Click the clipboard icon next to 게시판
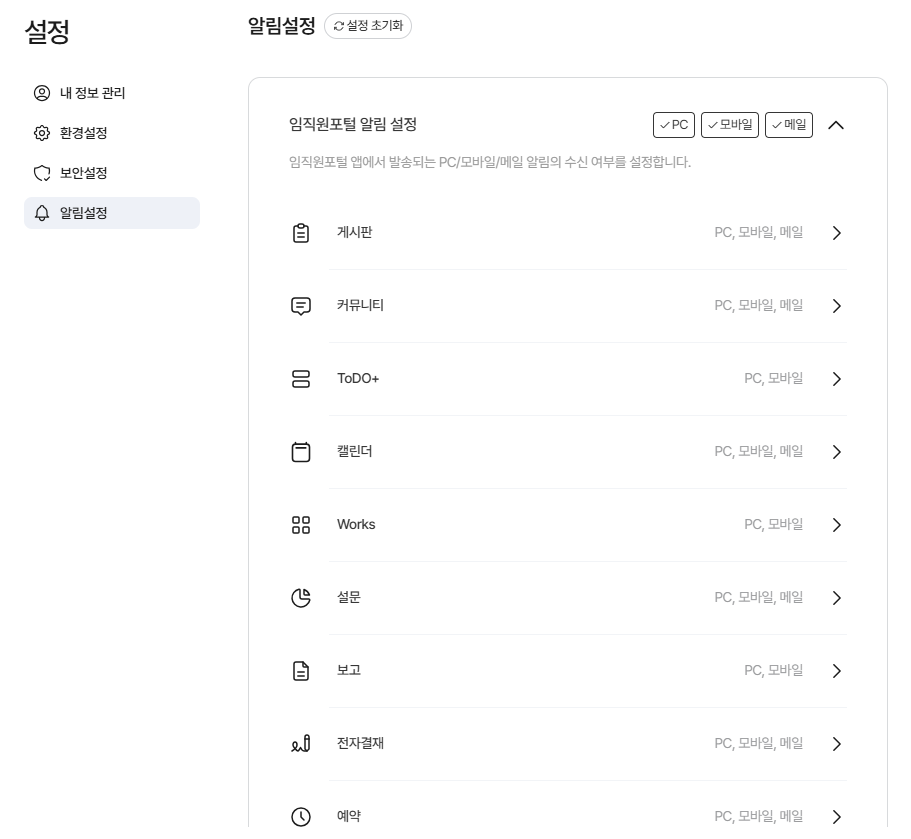This screenshot has height=839, width=911. click(x=301, y=233)
